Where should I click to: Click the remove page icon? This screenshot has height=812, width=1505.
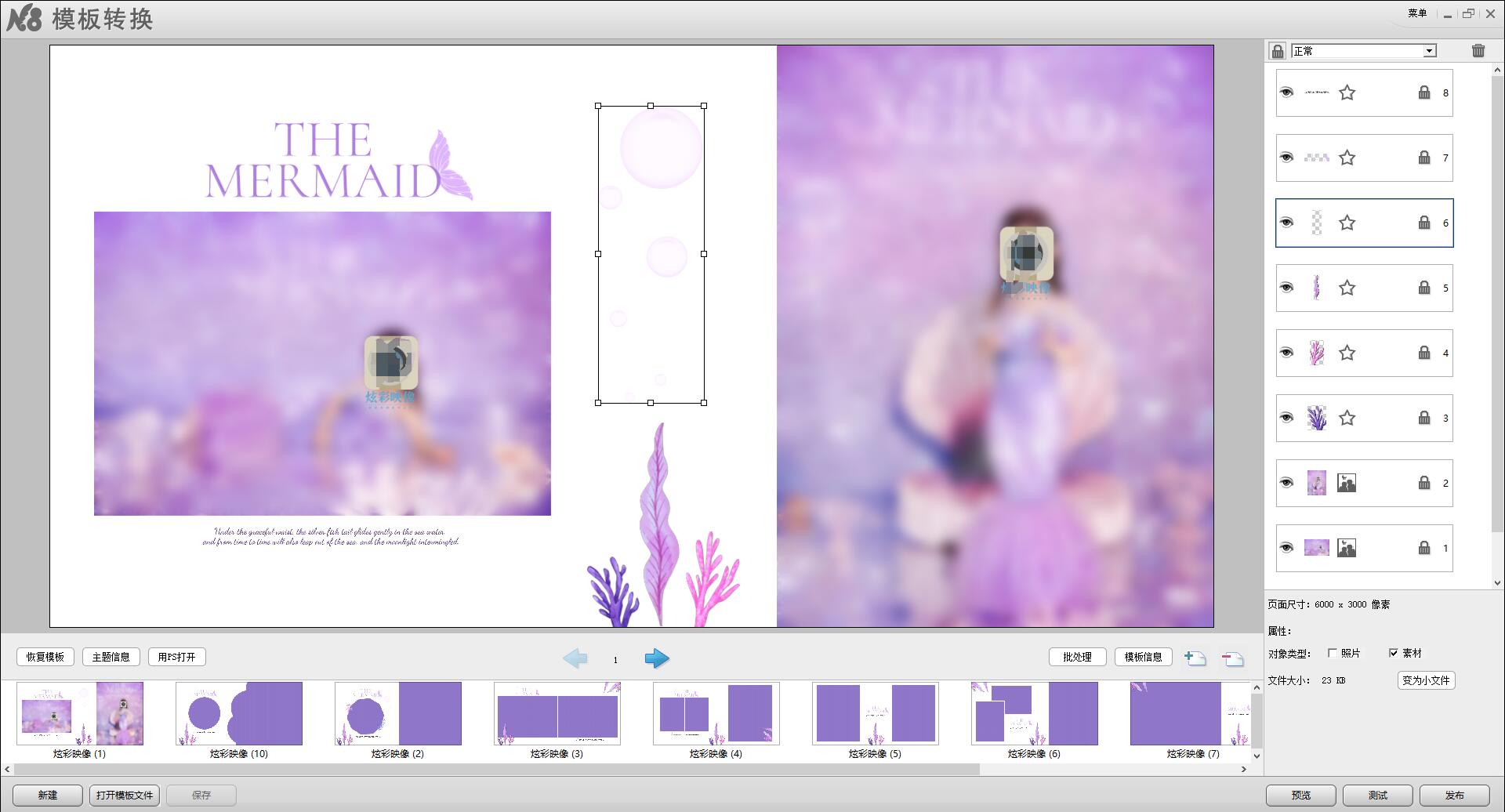(x=1232, y=658)
